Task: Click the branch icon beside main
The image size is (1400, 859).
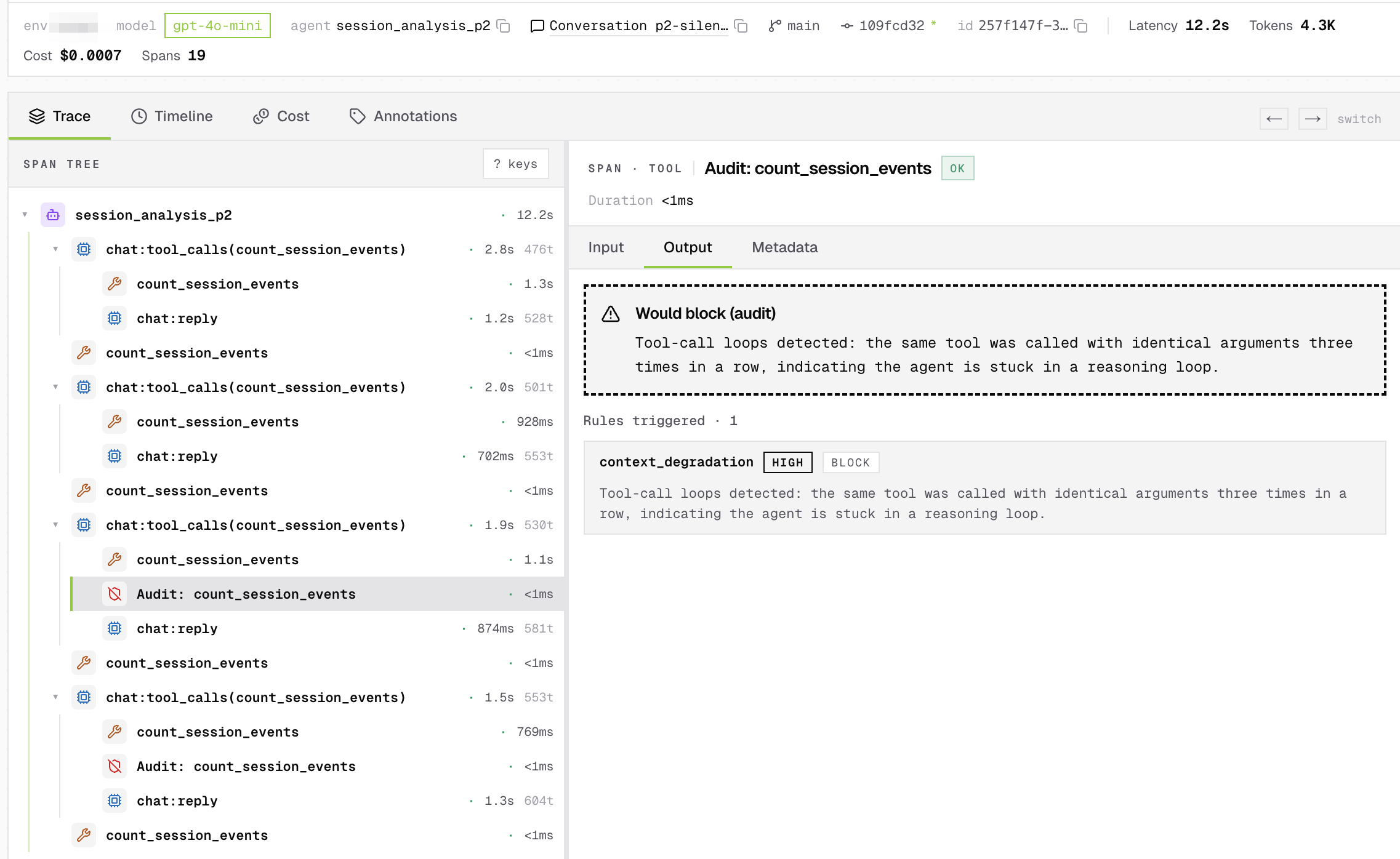Action: point(774,26)
